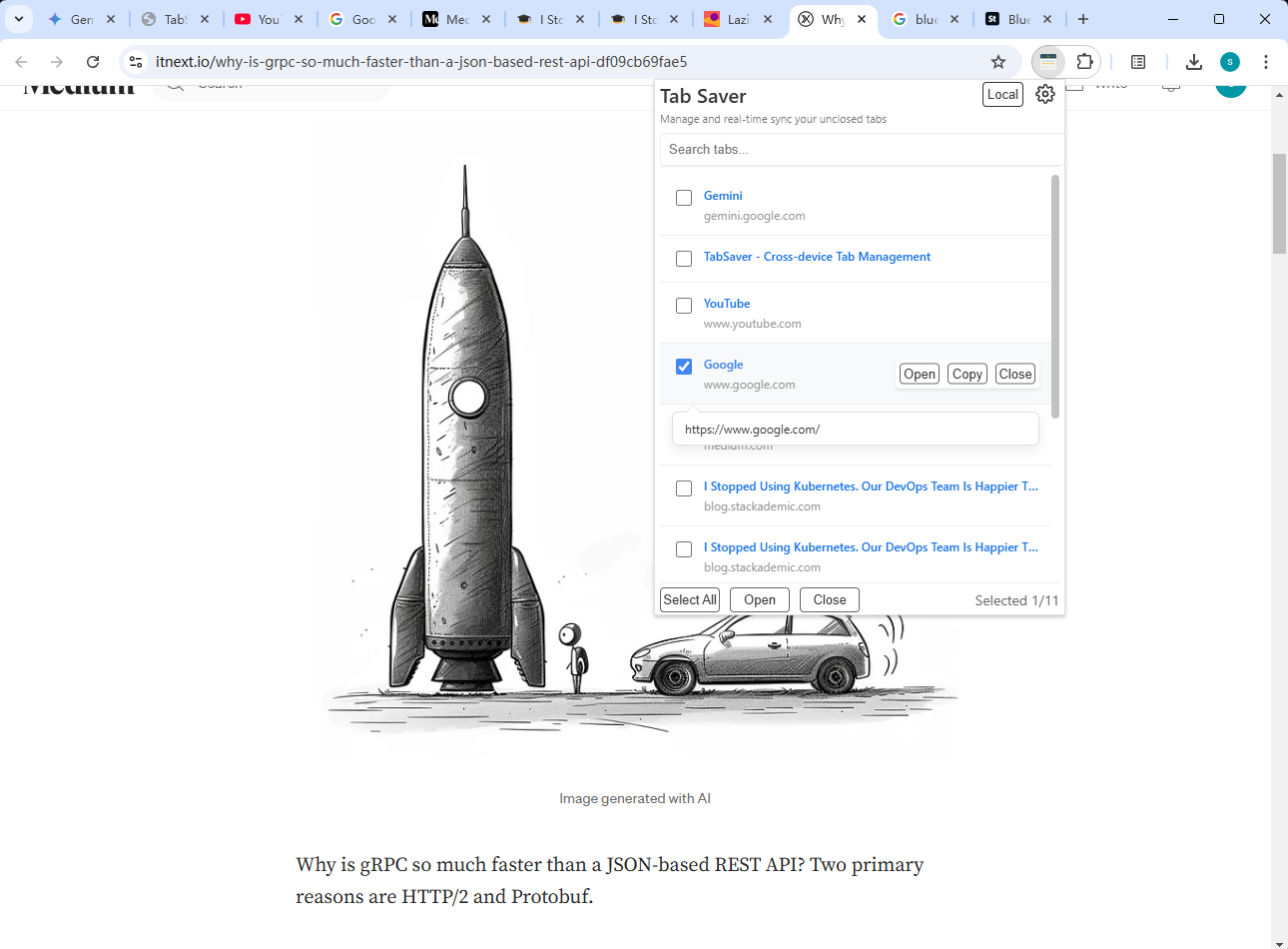Close the Lazi browser tab
1288x949 pixels.
click(768, 19)
